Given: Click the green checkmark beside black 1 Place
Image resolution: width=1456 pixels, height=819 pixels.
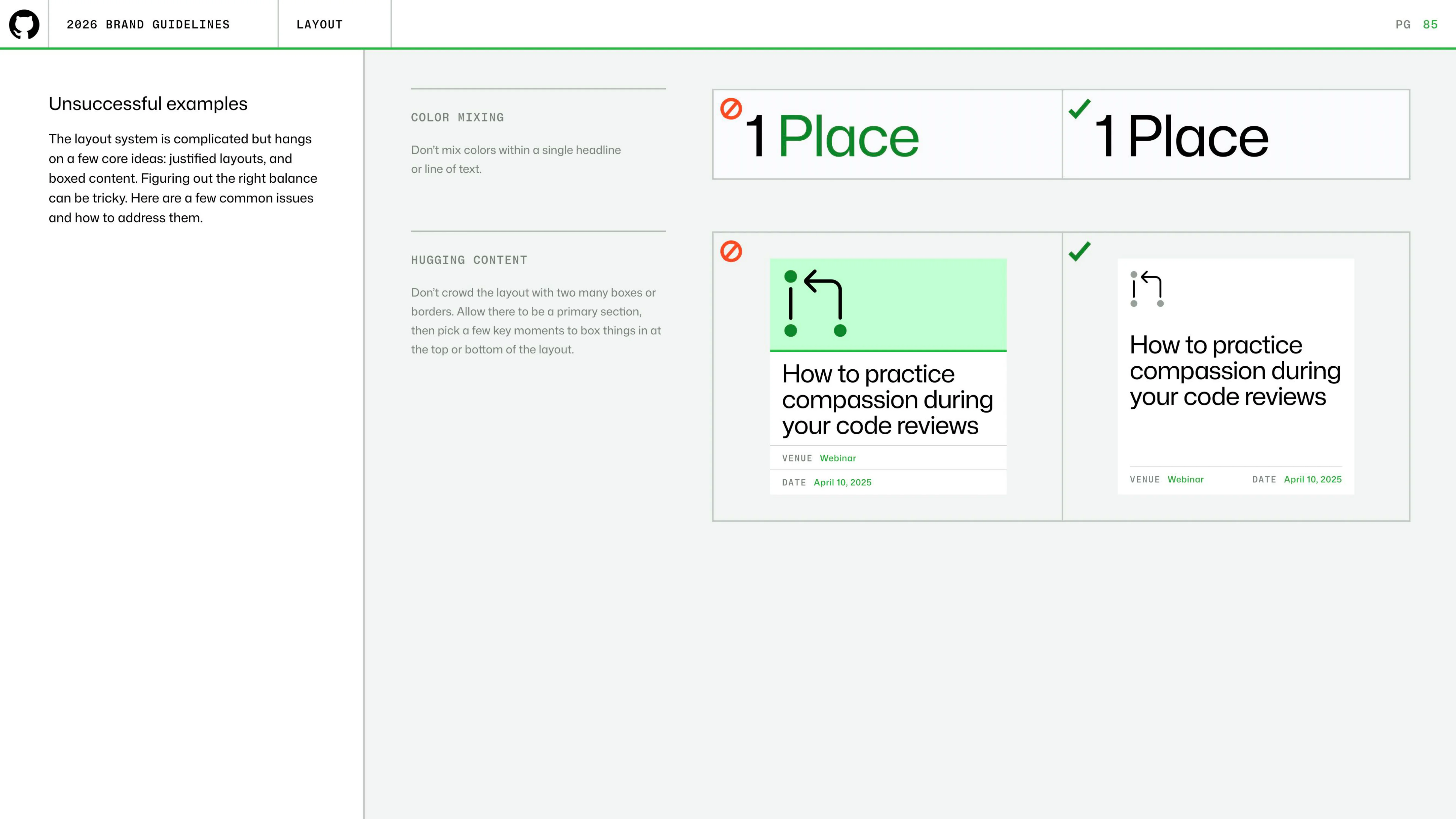Looking at the screenshot, I should tap(1080, 109).
